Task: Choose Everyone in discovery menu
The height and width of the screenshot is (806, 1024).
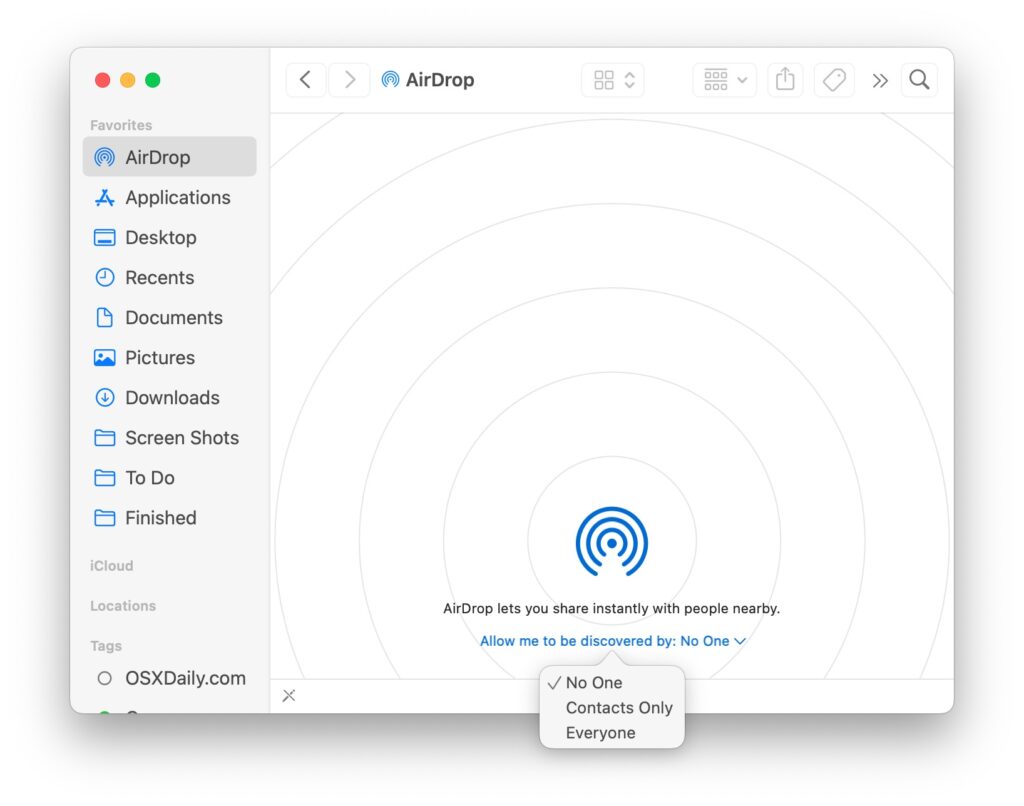Action: (x=612, y=733)
